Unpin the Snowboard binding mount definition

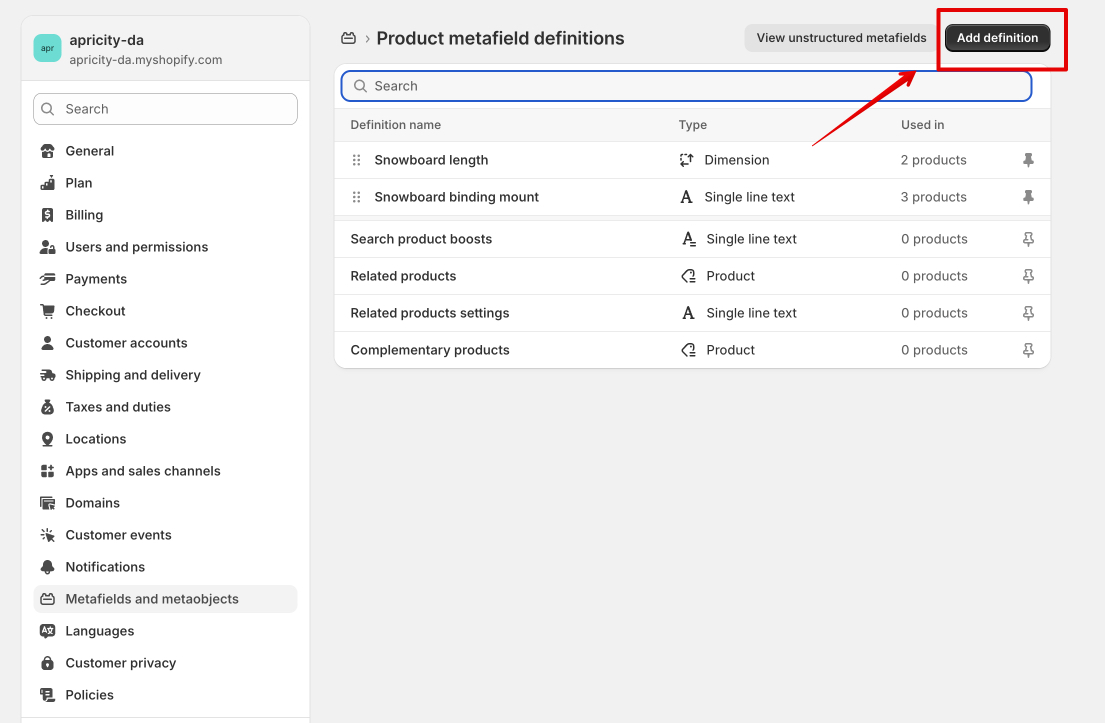[1028, 197]
